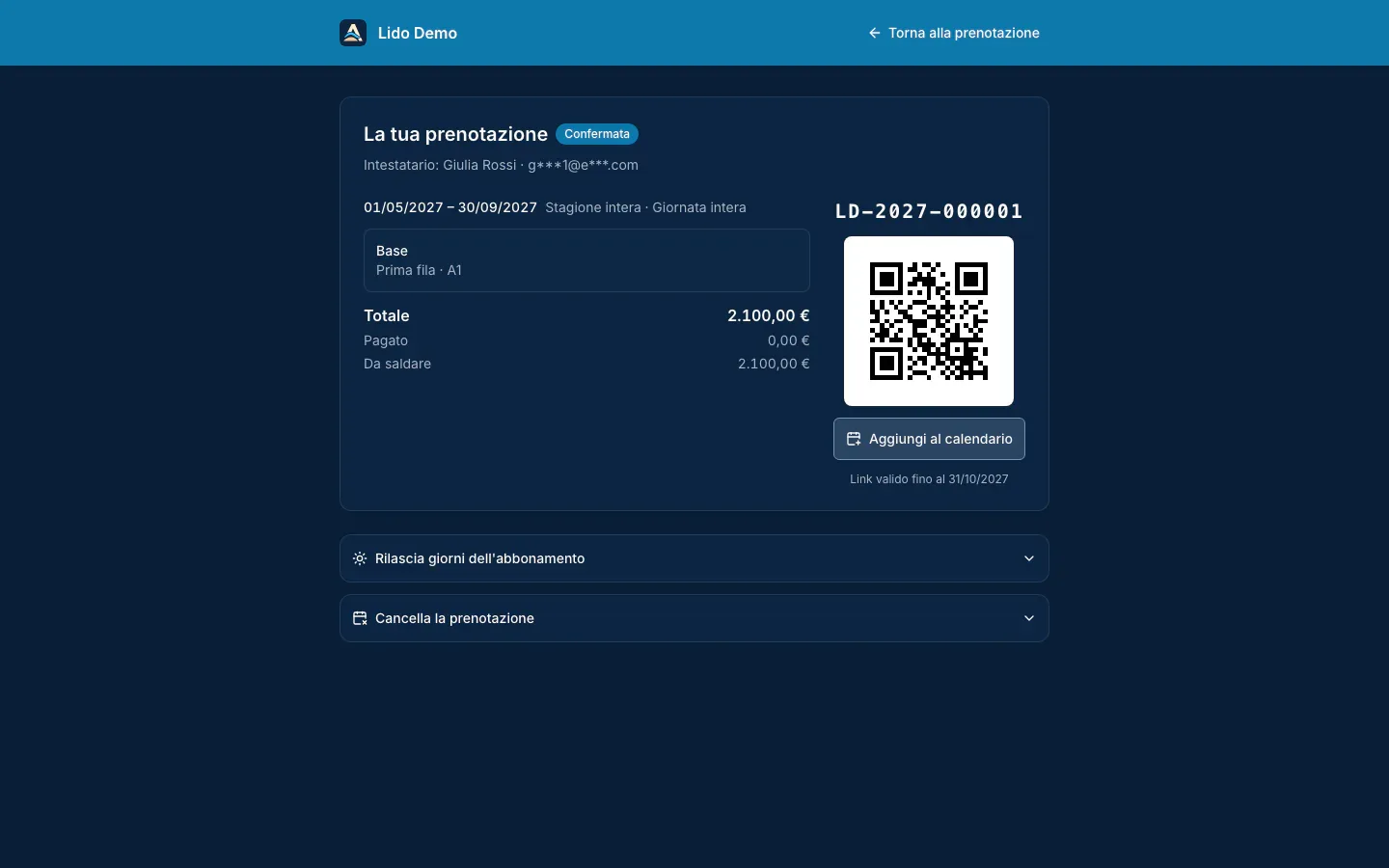Select booking code LD-2027-000001

(x=929, y=211)
